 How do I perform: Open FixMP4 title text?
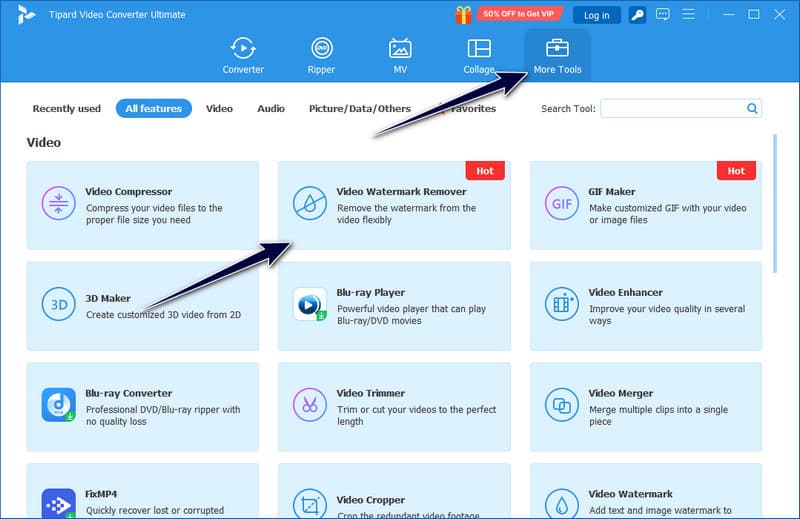(x=101, y=494)
